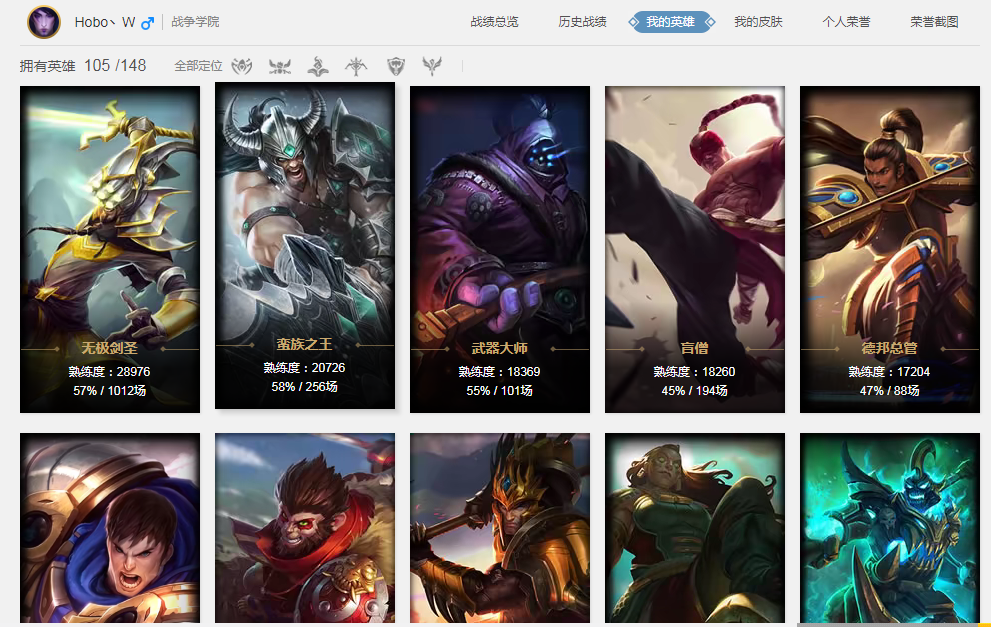Click the player avatar portrait

[44, 22]
